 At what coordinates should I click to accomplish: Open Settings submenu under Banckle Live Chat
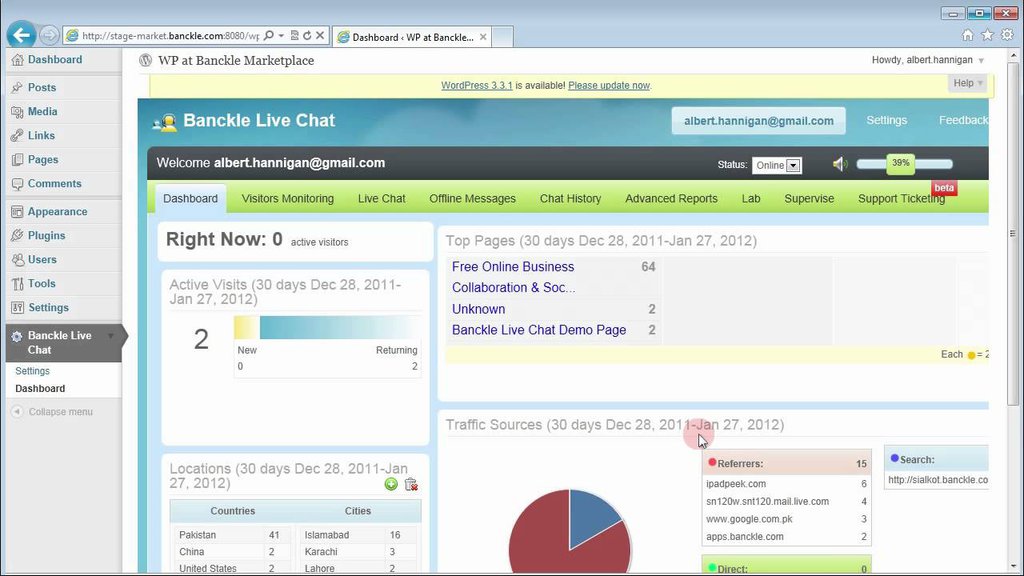click(x=32, y=371)
